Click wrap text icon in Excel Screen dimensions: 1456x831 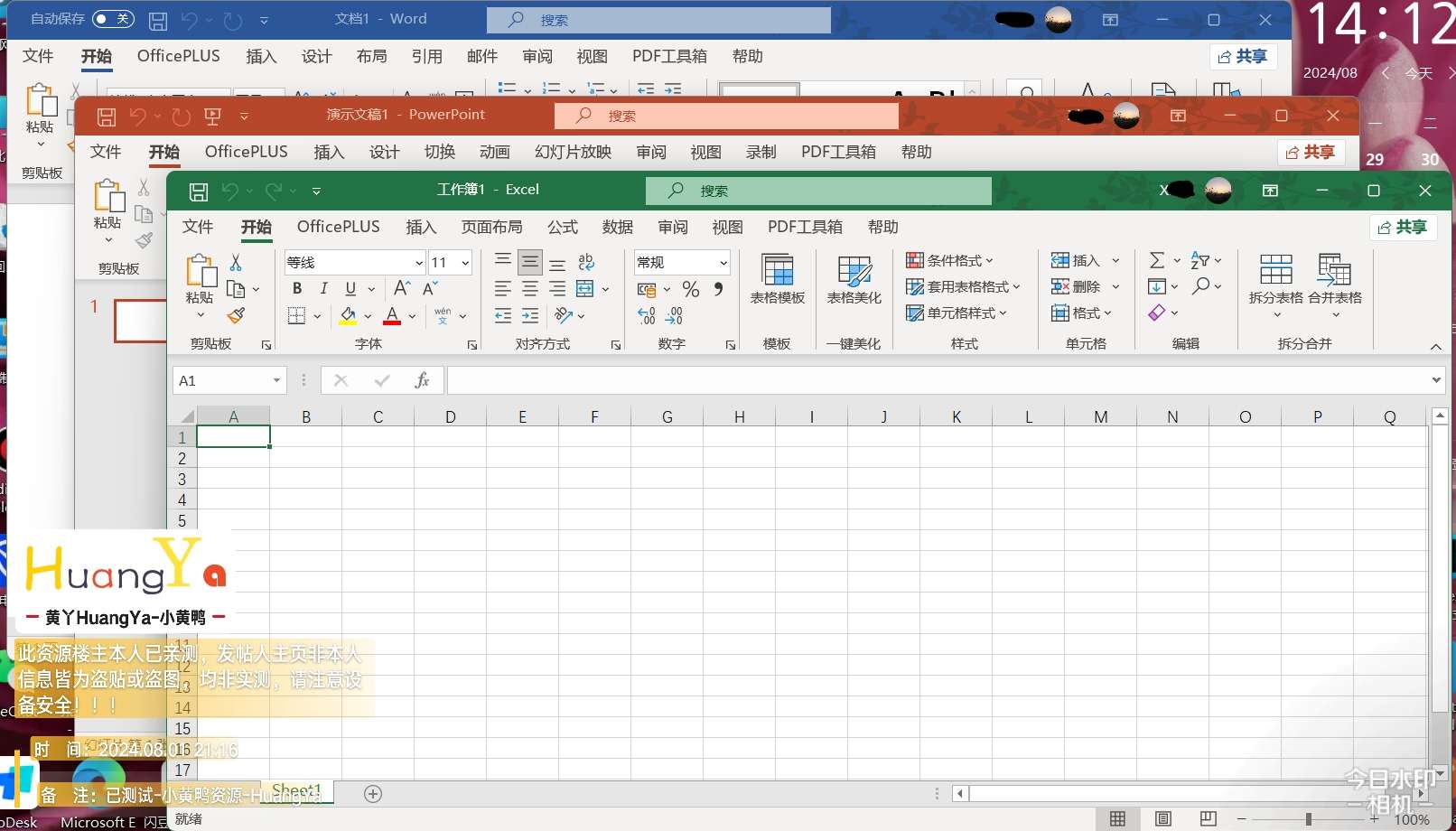click(x=586, y=262)
